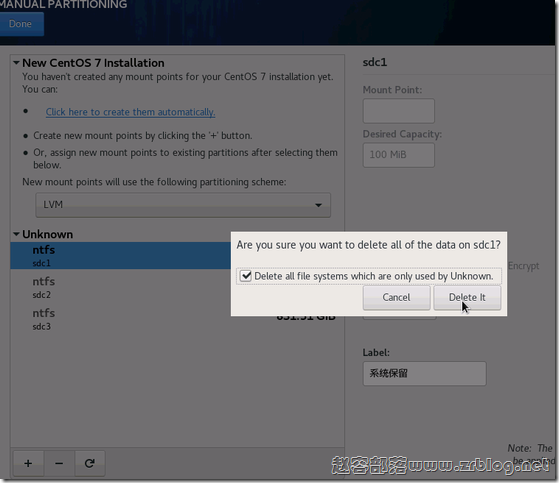Select the ntfs sdc1 partition row
Image resolution: width=559 pixels, height=483 pixels.
[x=121, y=256]
